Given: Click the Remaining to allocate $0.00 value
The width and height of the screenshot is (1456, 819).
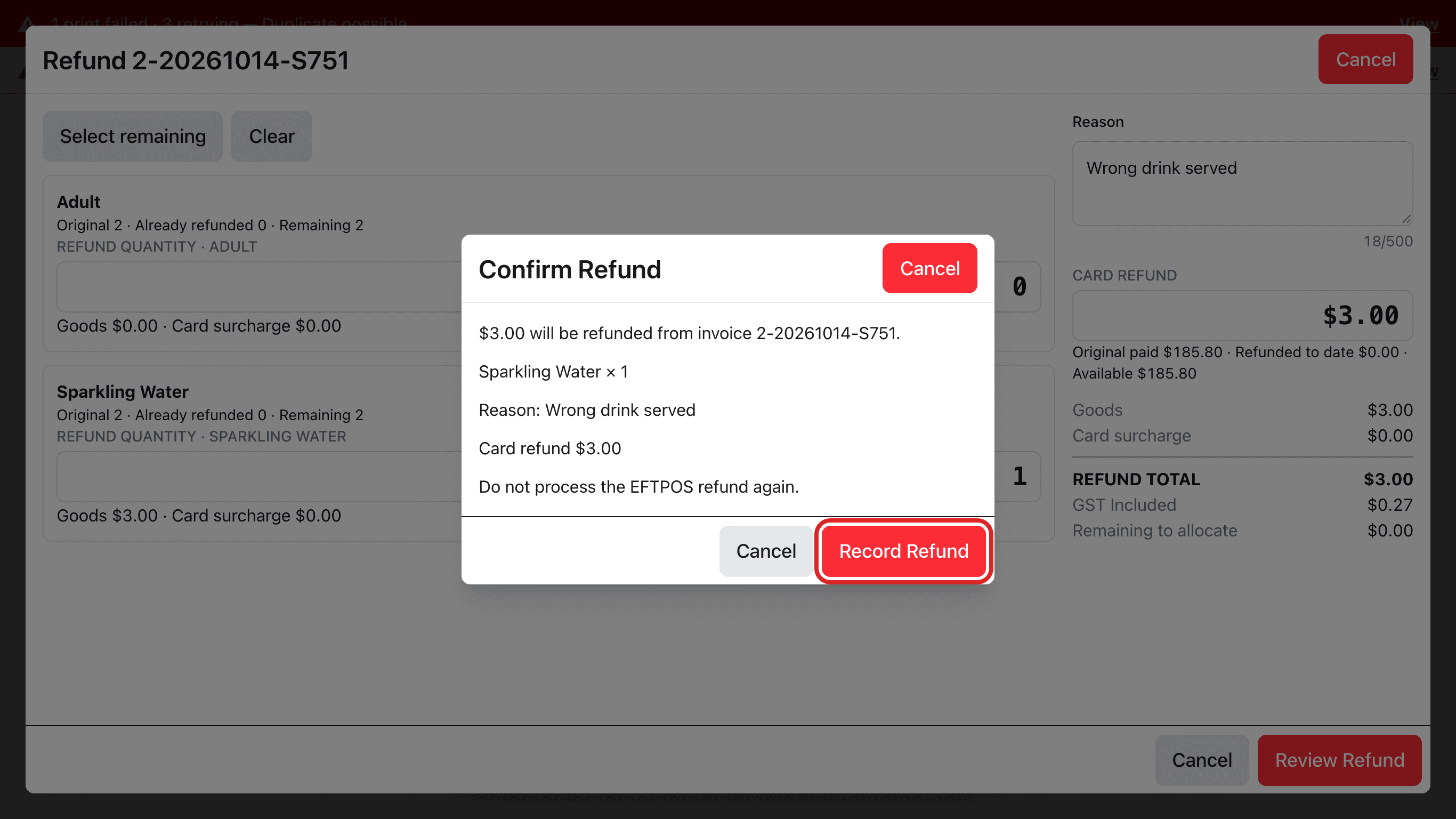Looking at the screenshot, I should [x=1389, y=531].
